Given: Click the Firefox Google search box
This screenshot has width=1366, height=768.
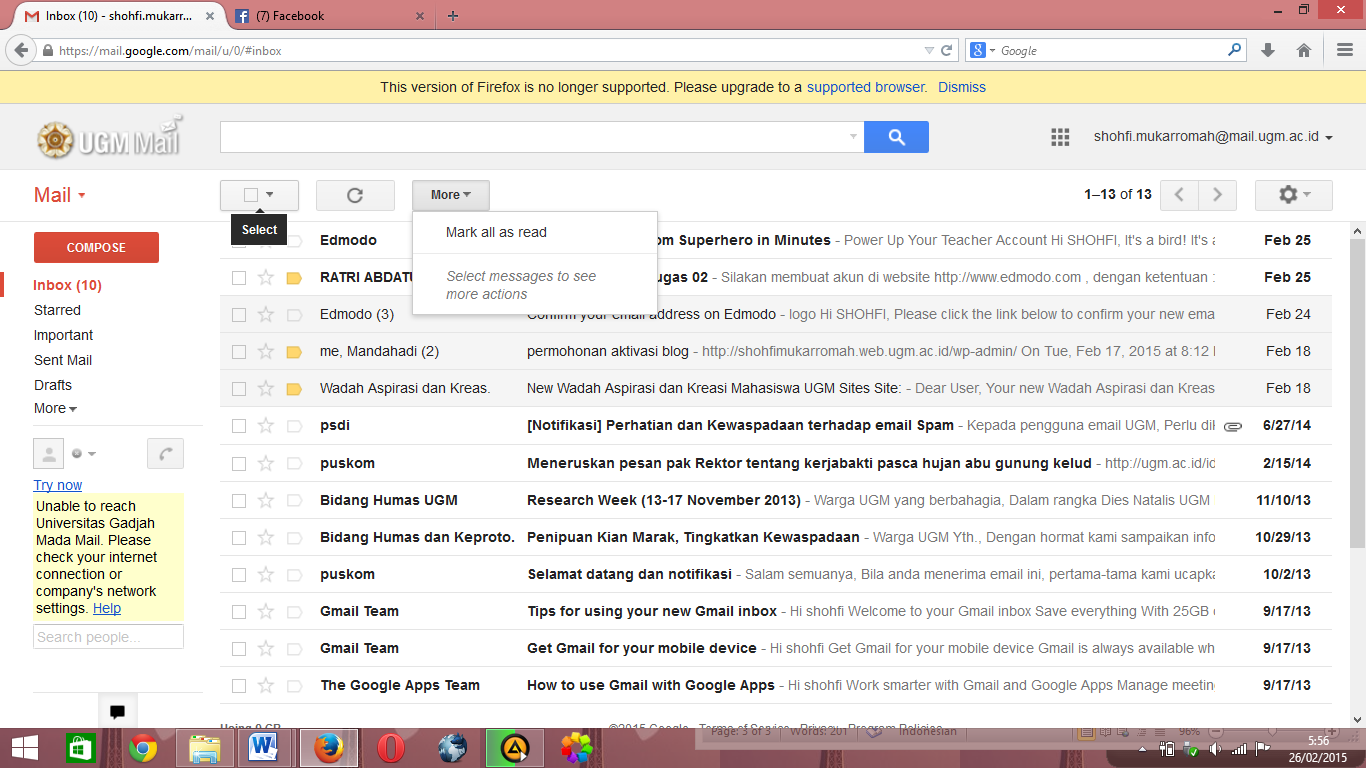Looking at the screenshot, I should [x=1106, y=50].
